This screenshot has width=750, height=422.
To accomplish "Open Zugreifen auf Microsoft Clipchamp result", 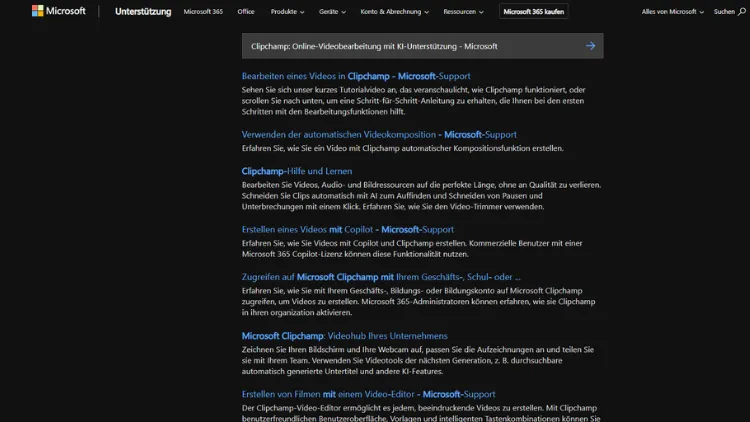I will pos(381,277).
